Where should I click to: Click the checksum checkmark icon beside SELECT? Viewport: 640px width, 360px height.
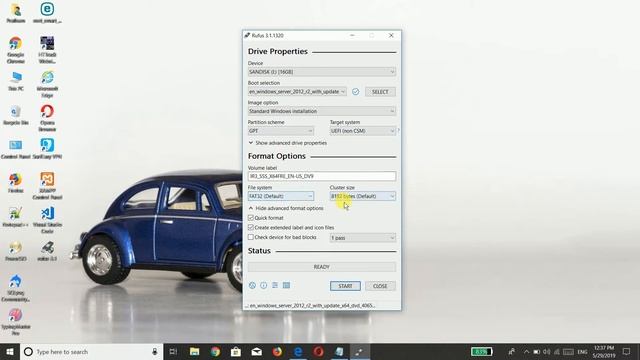tap(356, 91)
